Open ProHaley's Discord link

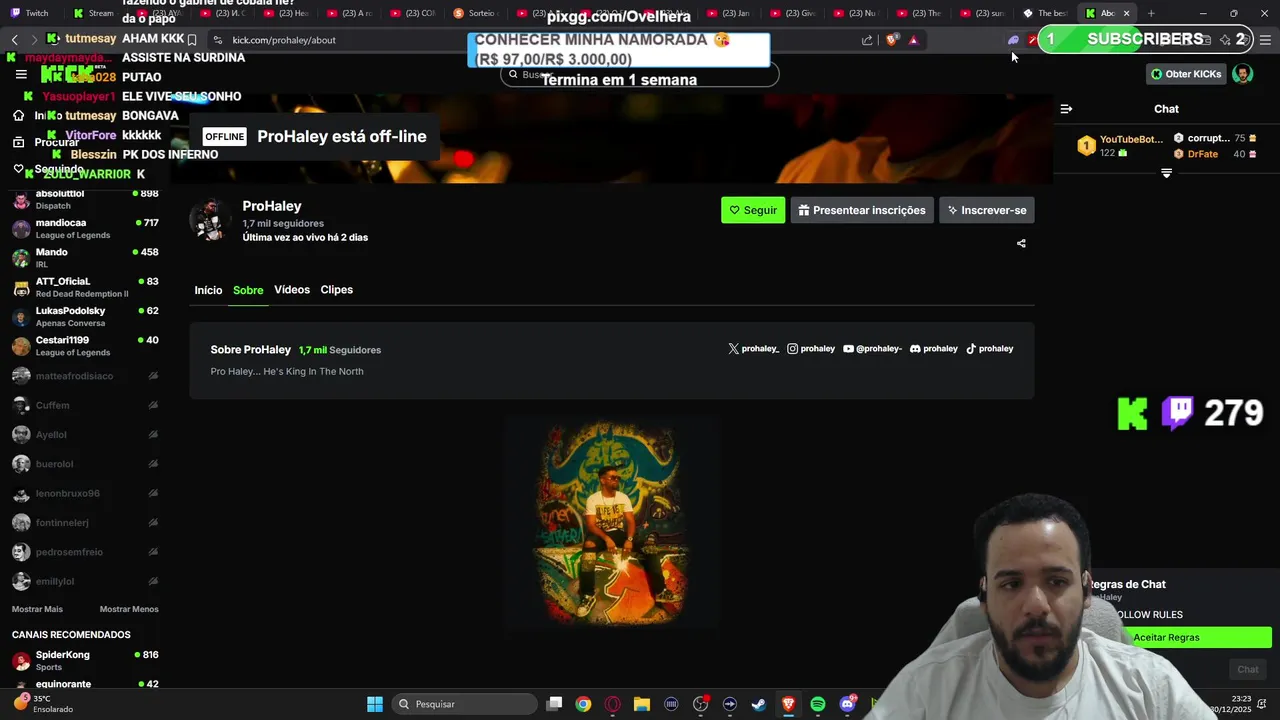934,349
